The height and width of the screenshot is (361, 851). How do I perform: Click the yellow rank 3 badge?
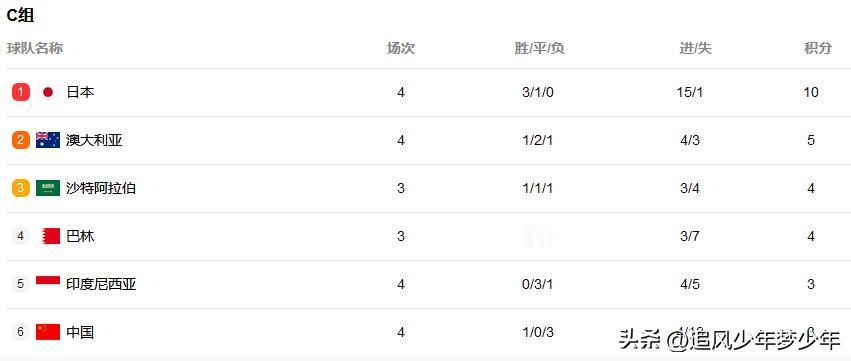click(21, 188)
